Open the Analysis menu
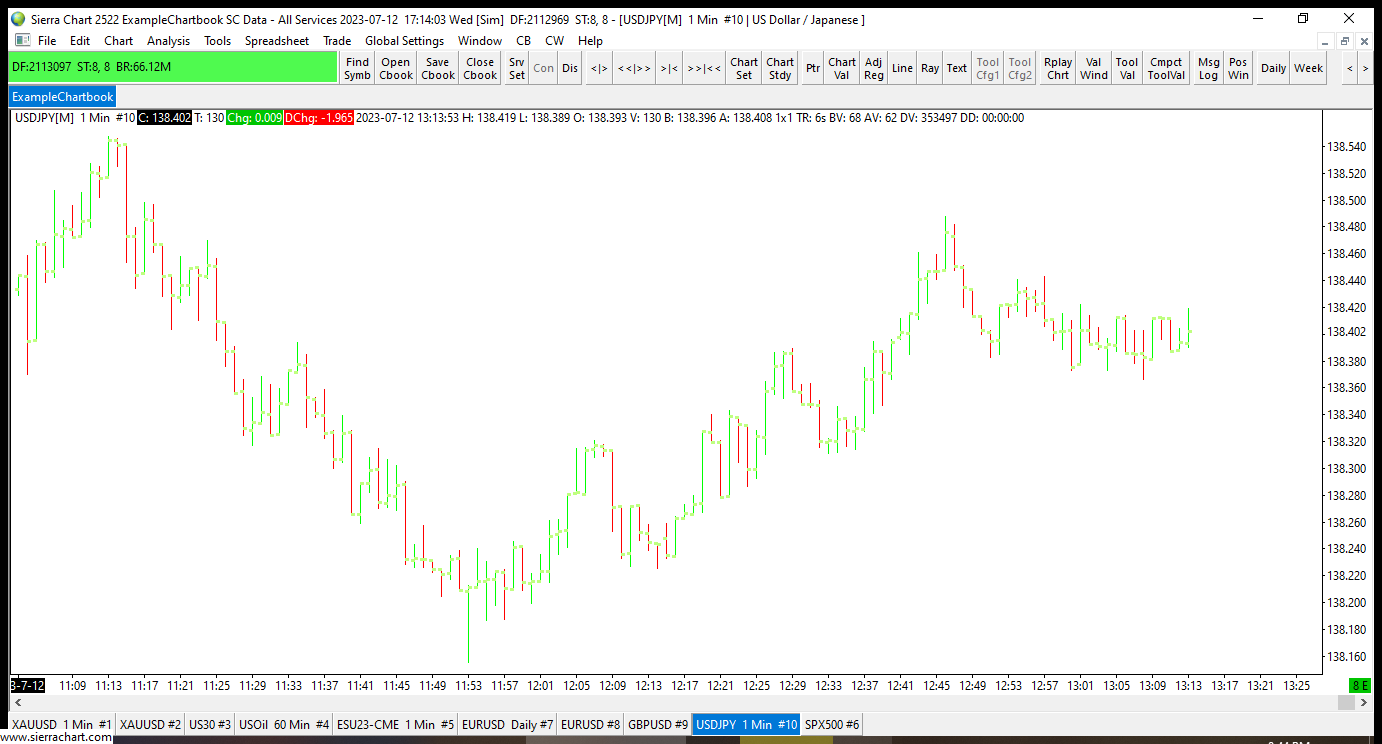Screen dimensions: 1382x744 (x=168, y=41)
